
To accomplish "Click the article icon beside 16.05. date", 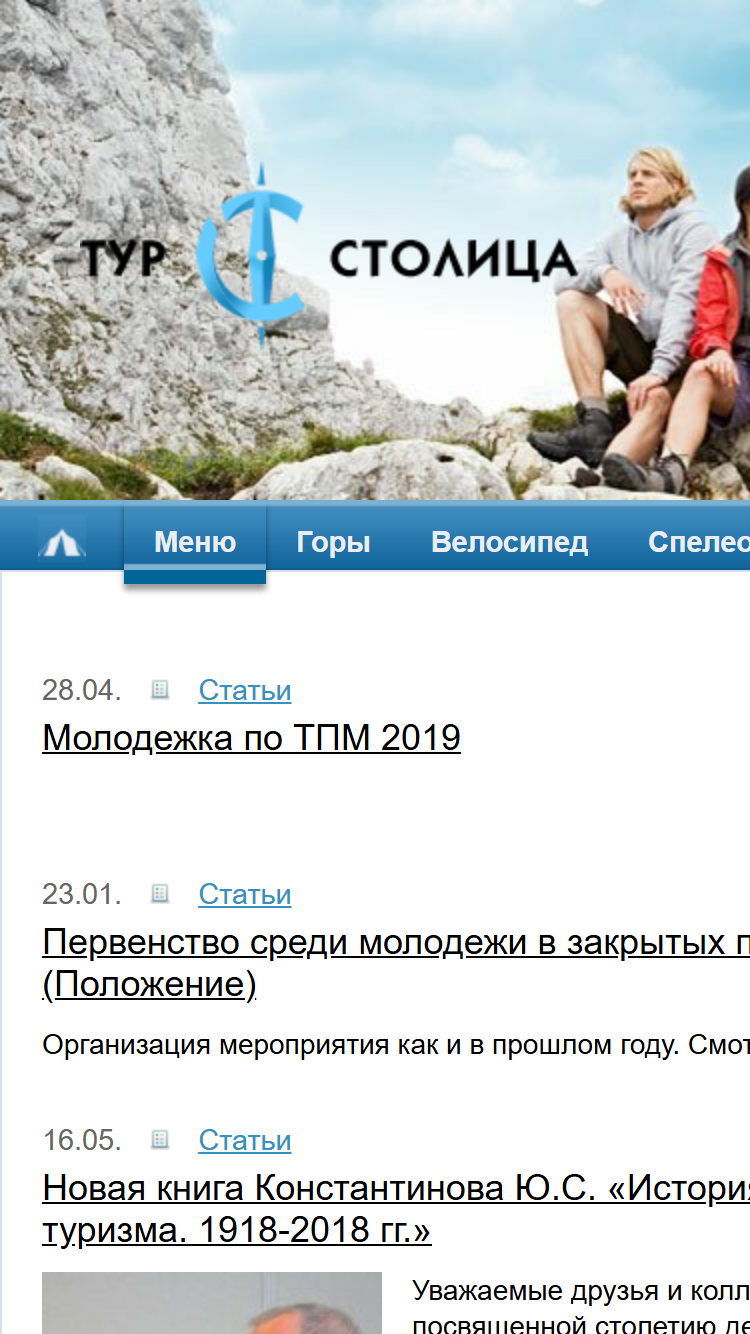I will click(160, 1139).
